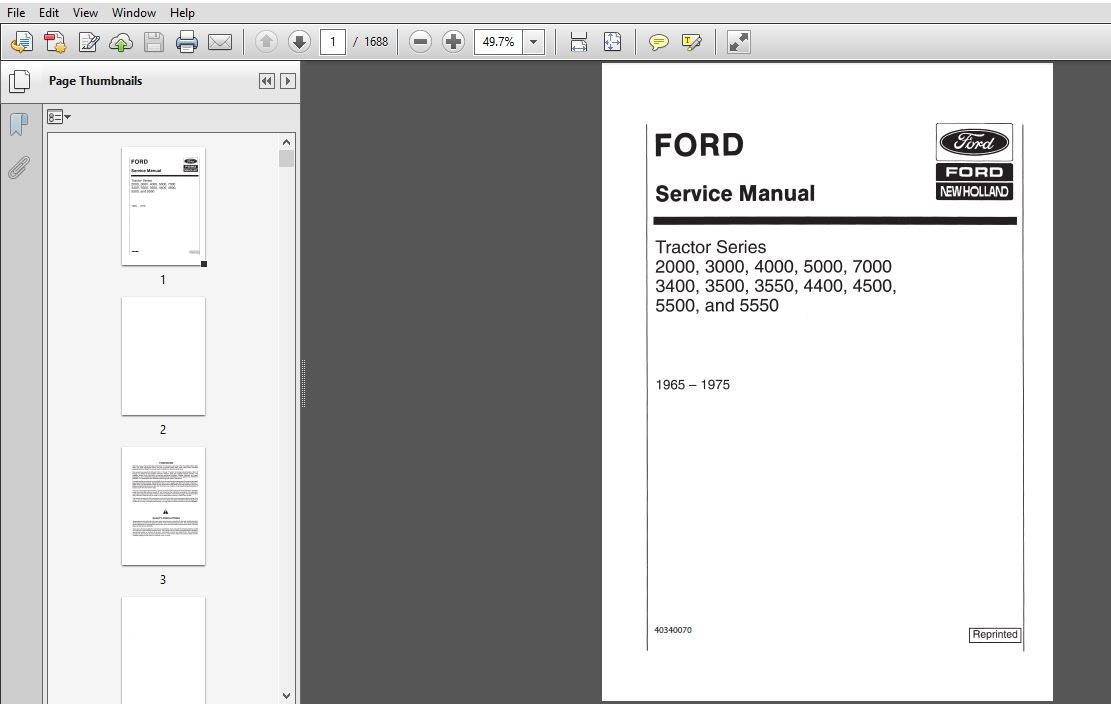Collapse the thumbnails panel with the double-arrow button
The width and height of the screenshot is (1111, 704).
[266, 81]
